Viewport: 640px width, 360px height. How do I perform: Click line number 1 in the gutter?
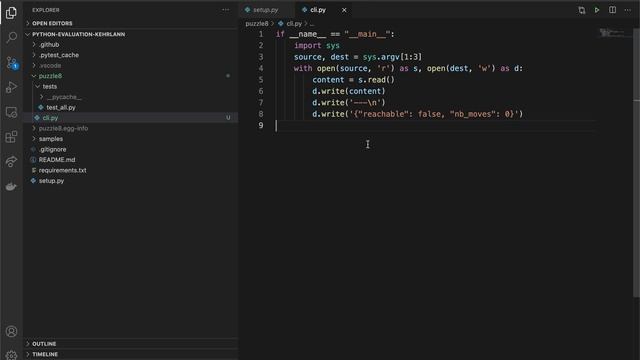click(x=261, y=34)
